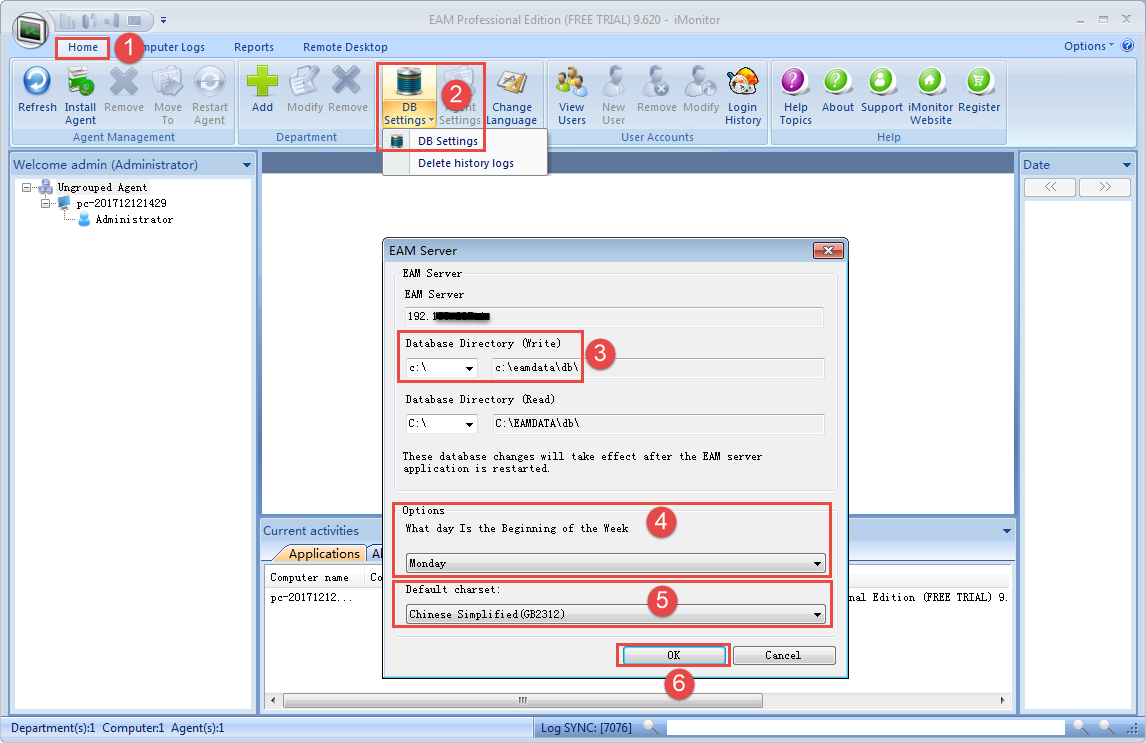Open the Options dropdown in the top right

pos(1089,46)
